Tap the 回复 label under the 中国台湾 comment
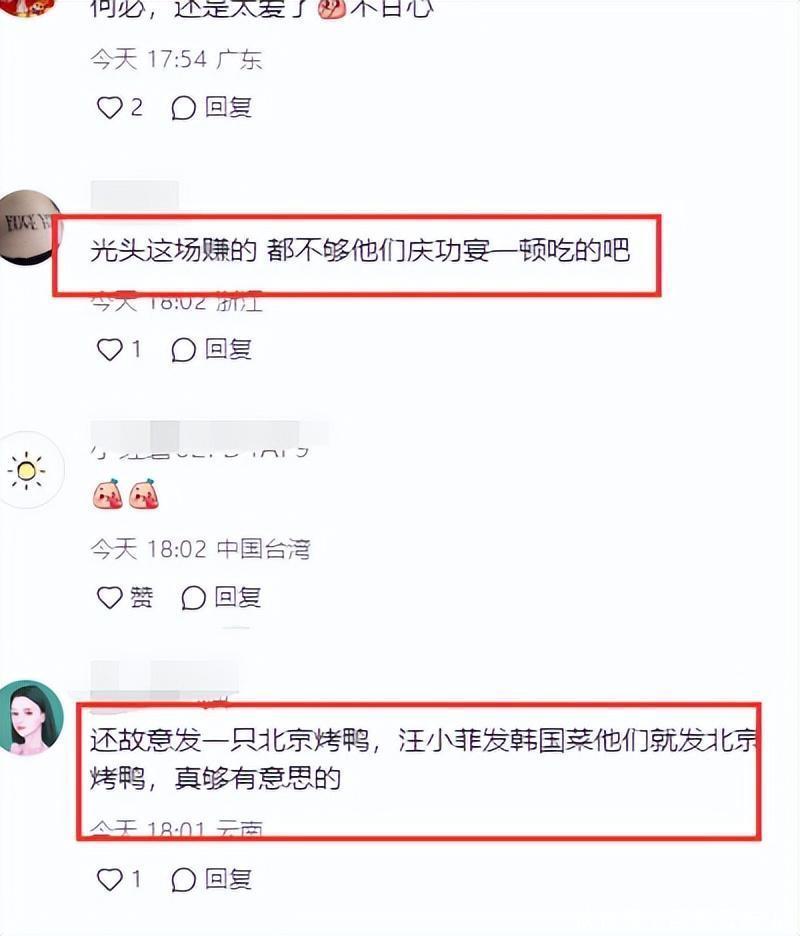Screen dimensions: 800x936 238,598
